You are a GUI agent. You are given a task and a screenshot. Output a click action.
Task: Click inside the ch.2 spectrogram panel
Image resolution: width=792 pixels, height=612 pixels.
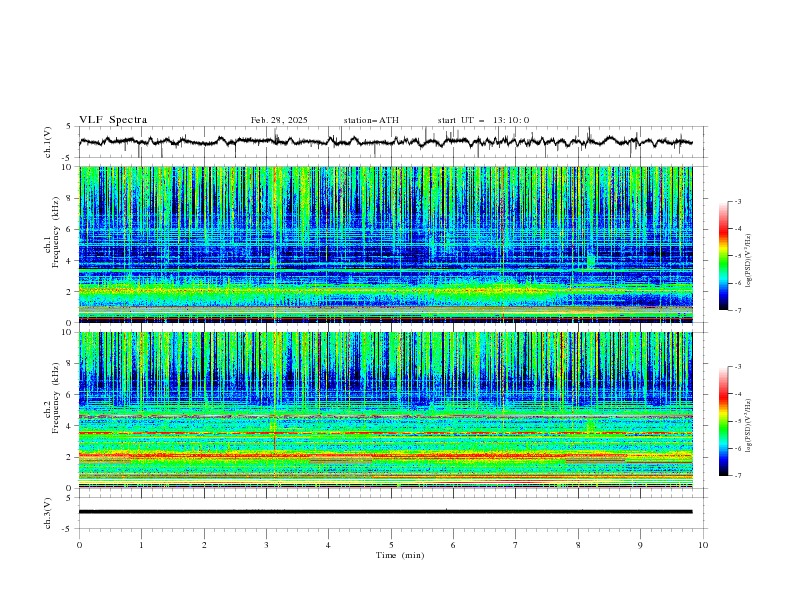tap(385, 410)
